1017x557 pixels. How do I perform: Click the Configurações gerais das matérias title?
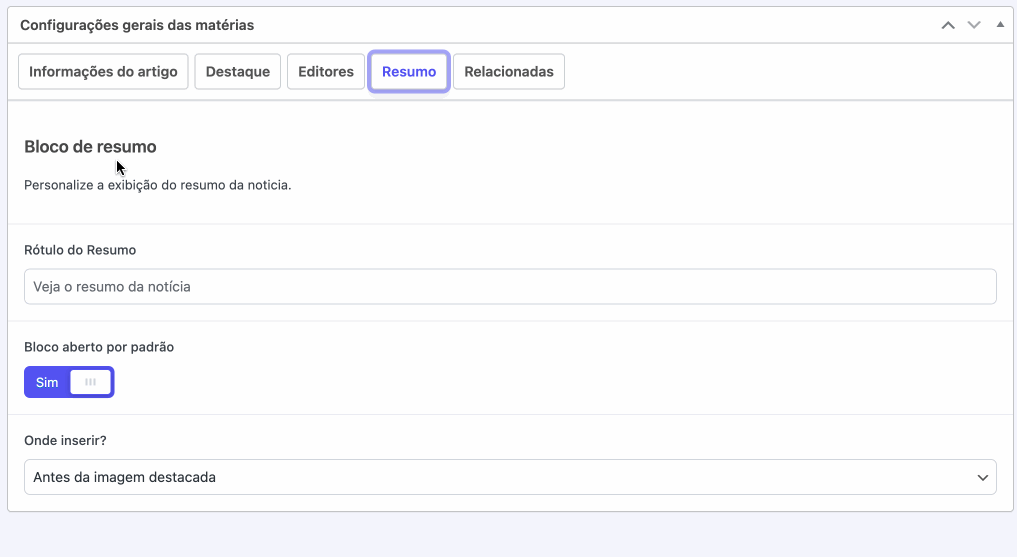[x=137, y=25]
